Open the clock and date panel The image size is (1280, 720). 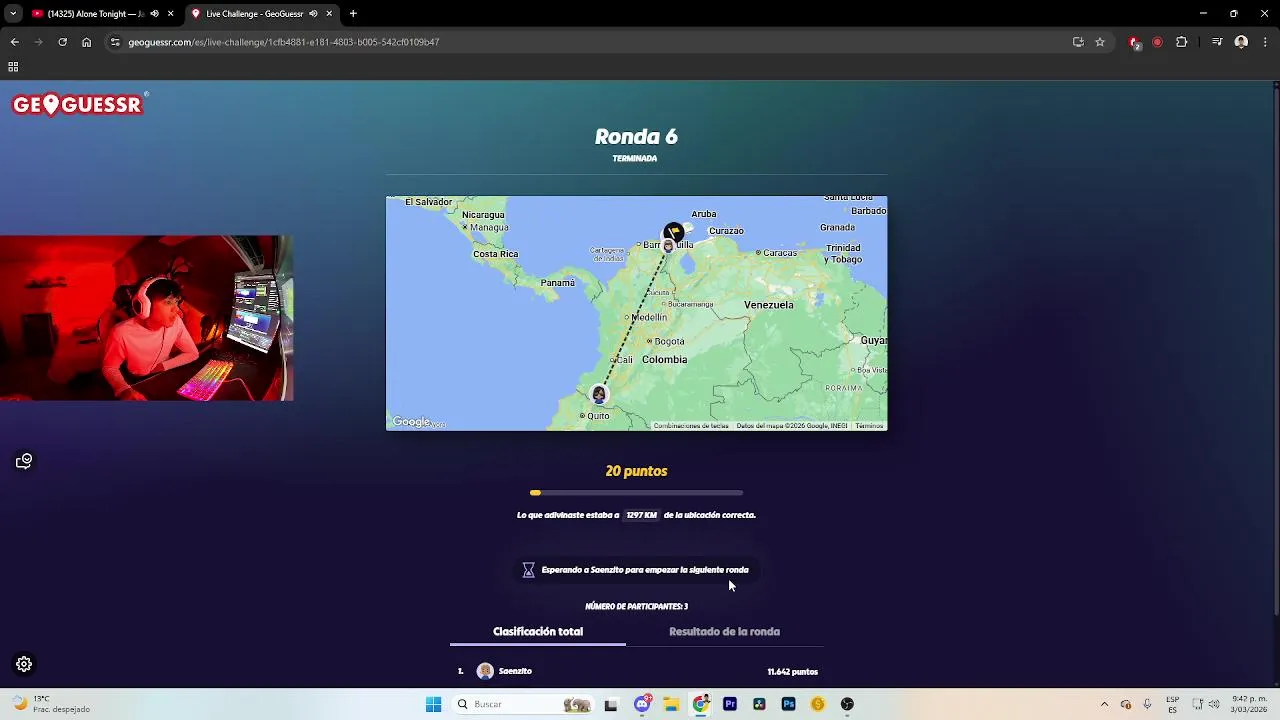(x=1250, y=704)
